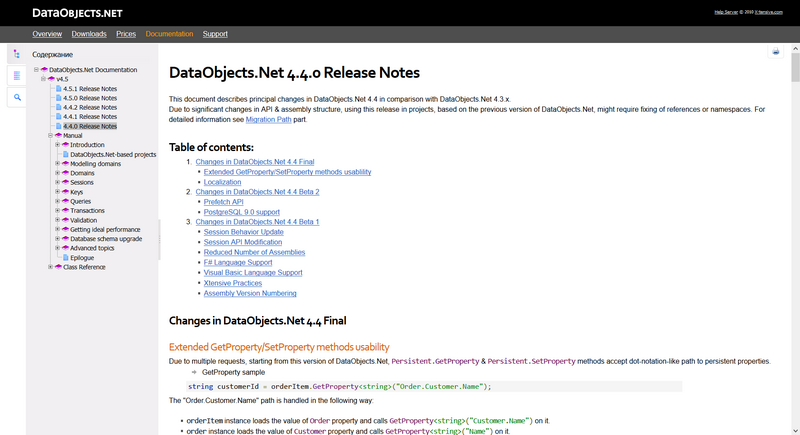Click the book icon next to Domains

65,173
